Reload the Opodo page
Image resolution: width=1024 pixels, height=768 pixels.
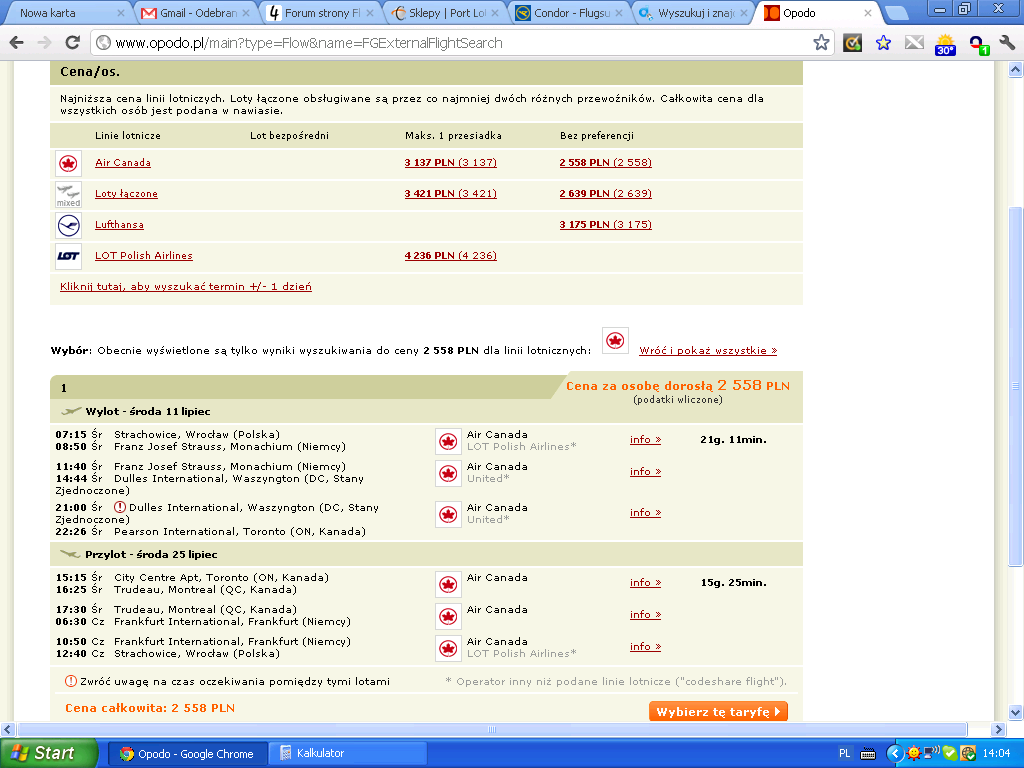pyautogui.click(x=72, y=43)
